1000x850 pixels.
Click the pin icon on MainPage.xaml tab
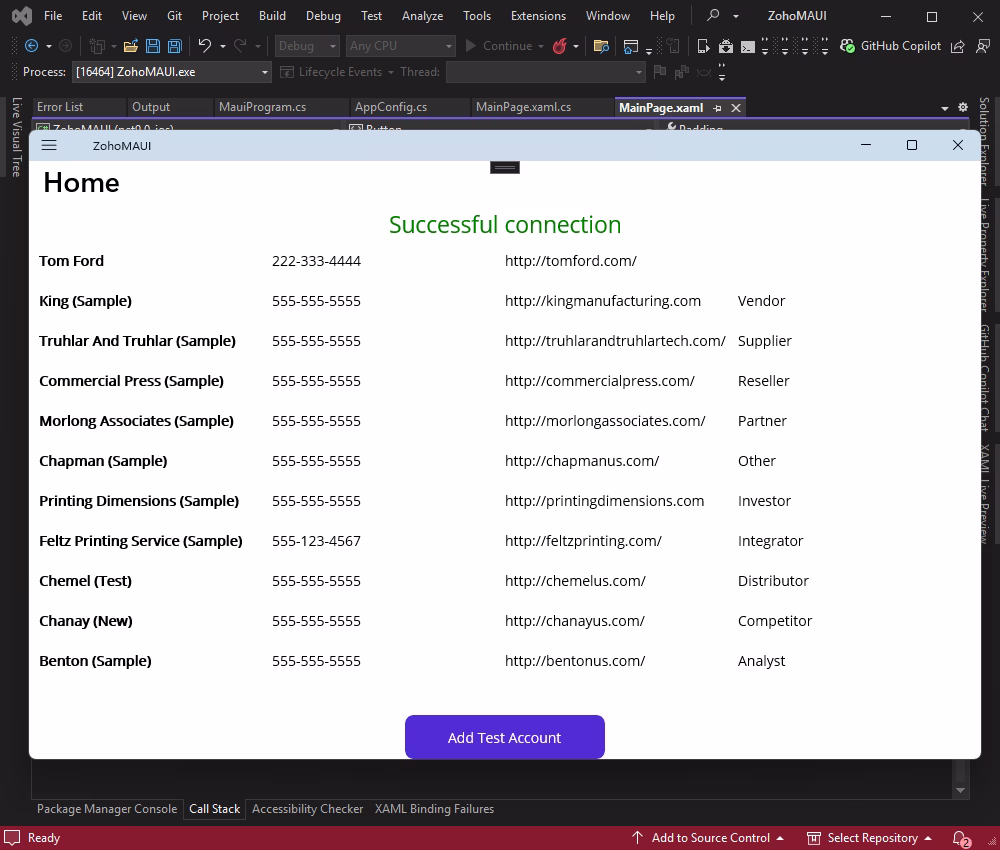(717, 108)
